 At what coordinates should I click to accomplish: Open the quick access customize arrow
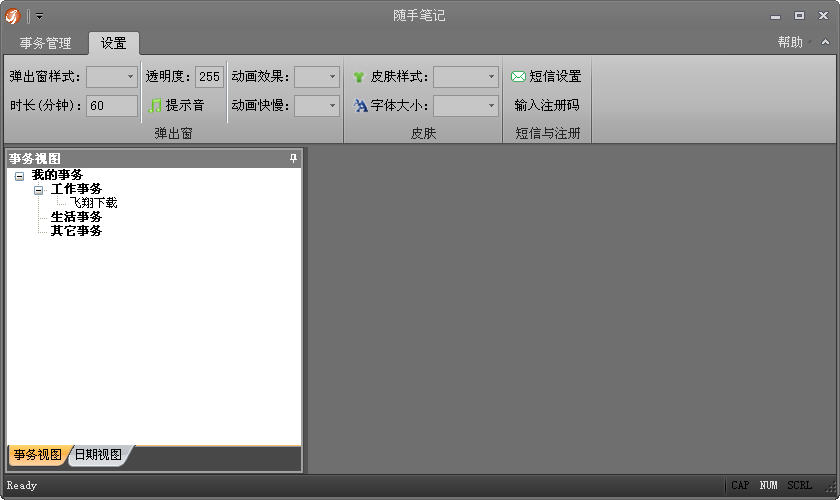pyautogui.click(x=40, y=16)
